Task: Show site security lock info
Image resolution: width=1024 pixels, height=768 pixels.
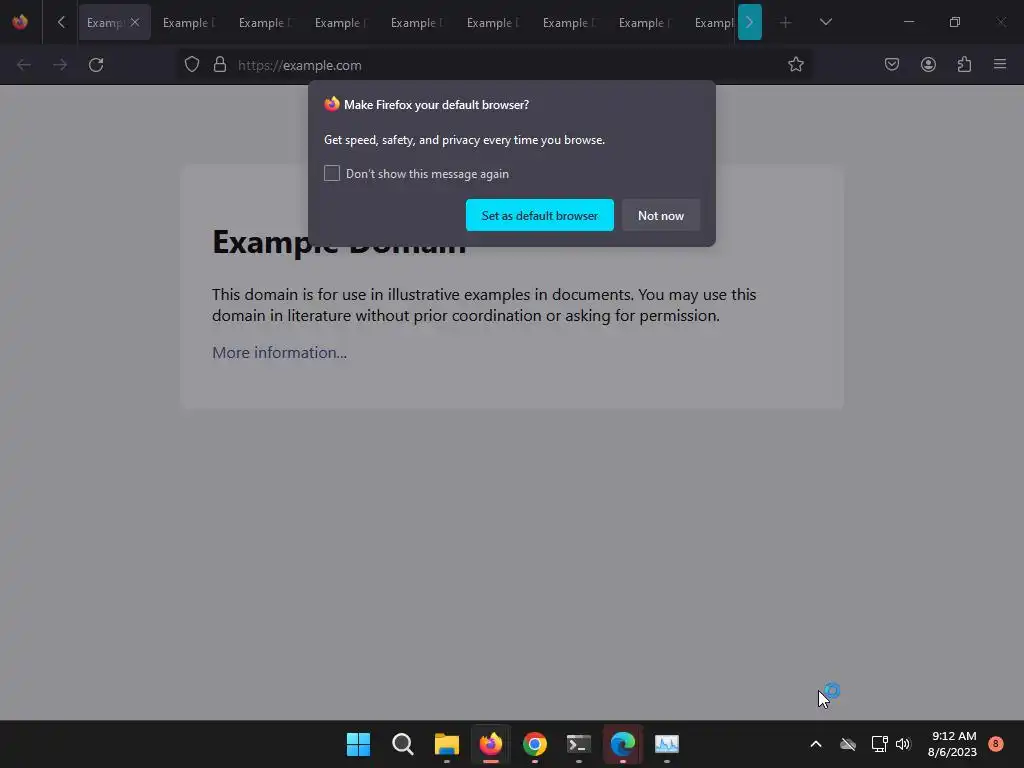Action: 220,65
